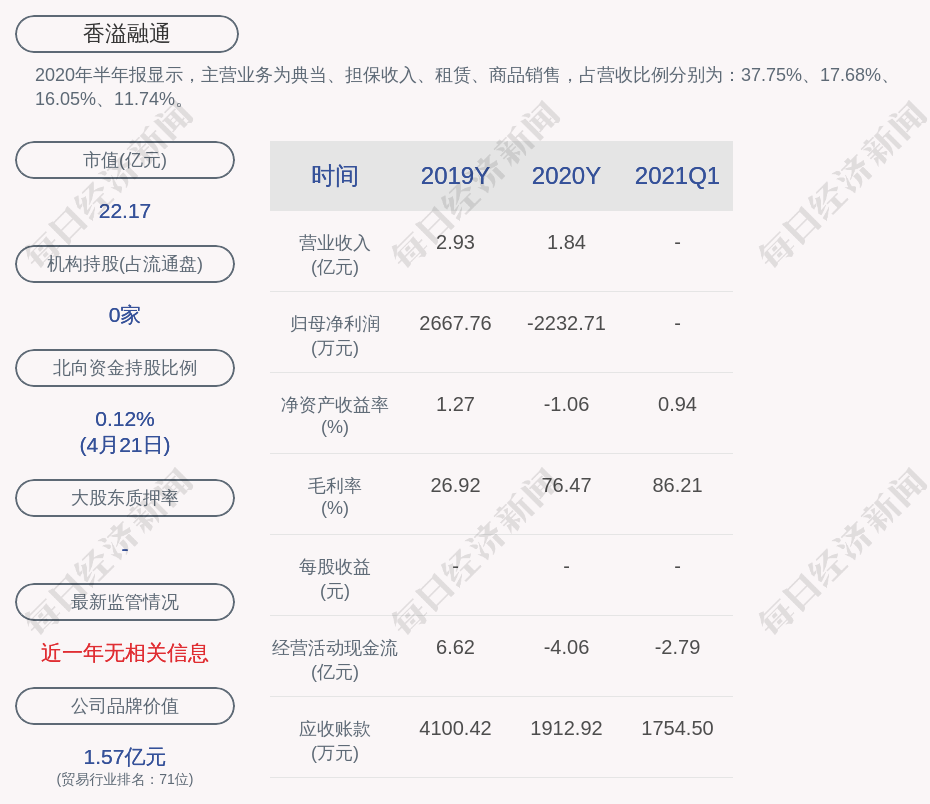Click the 1.84 revenue cell

[x=566, y=243]
